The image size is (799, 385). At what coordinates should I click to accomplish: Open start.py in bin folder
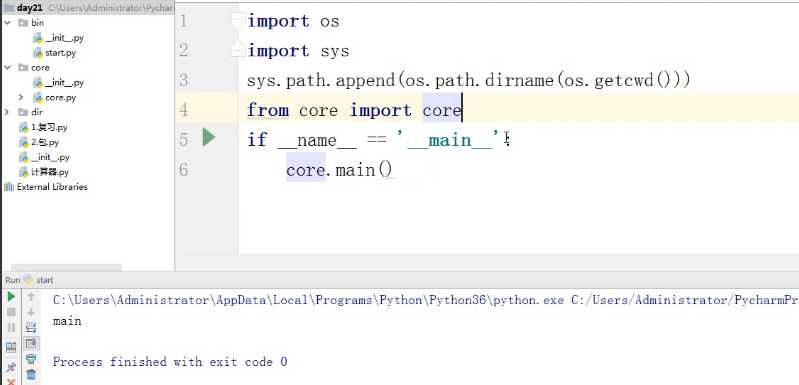click(60, 52)
